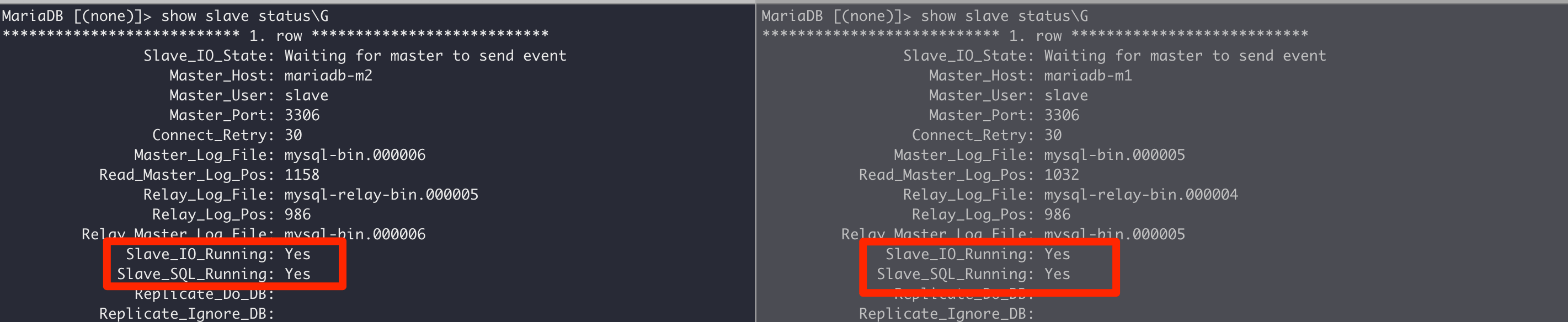Click Relay_Log_File value mysql-relay-bin.000004

point(1141,195)
